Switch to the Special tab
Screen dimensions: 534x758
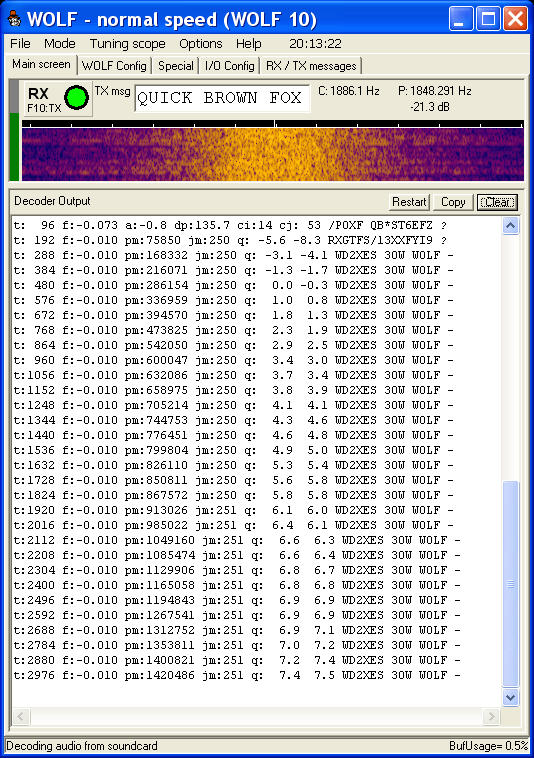[175, 66]
